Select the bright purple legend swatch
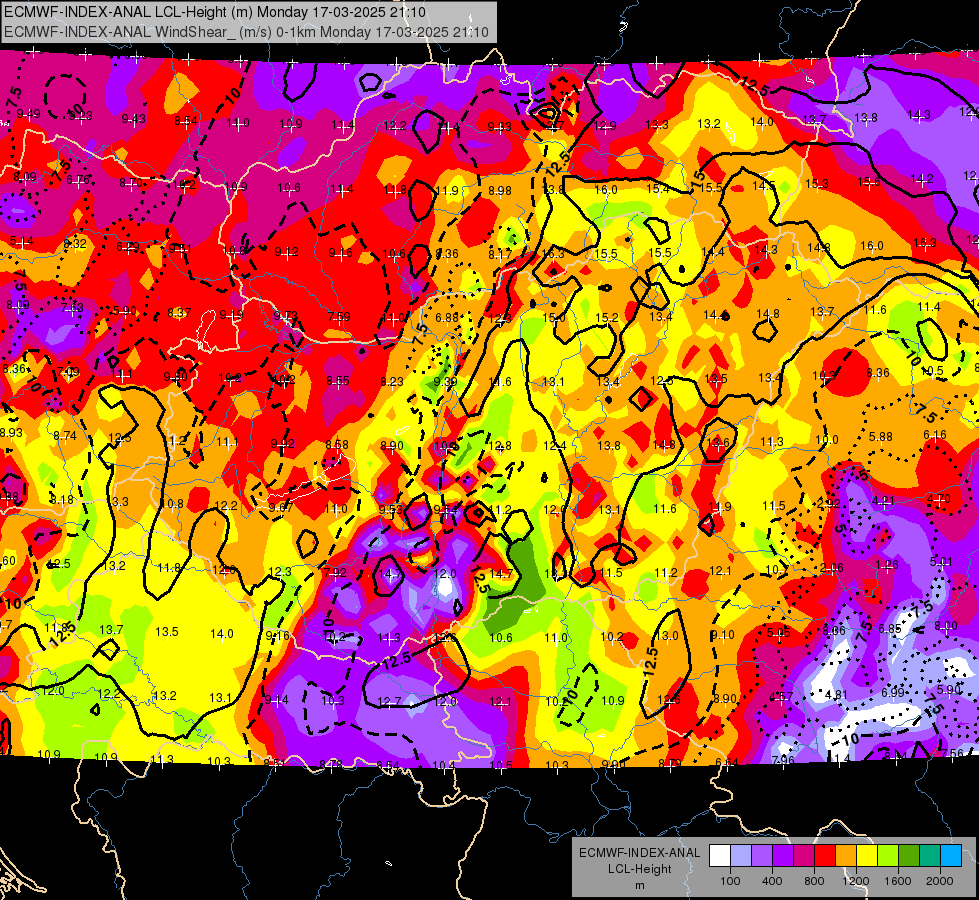Viewport: 979px width, 900px height. pyautogui.click(x=783, y=856)
